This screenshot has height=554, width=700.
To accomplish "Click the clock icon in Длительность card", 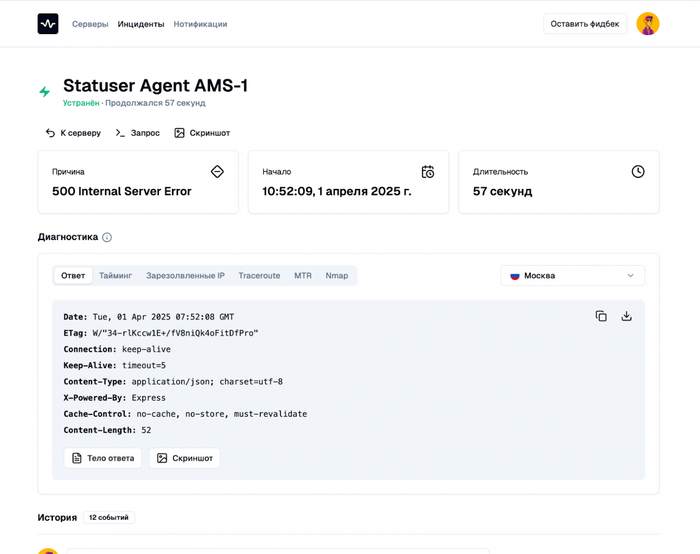I will tap(638, 172).
